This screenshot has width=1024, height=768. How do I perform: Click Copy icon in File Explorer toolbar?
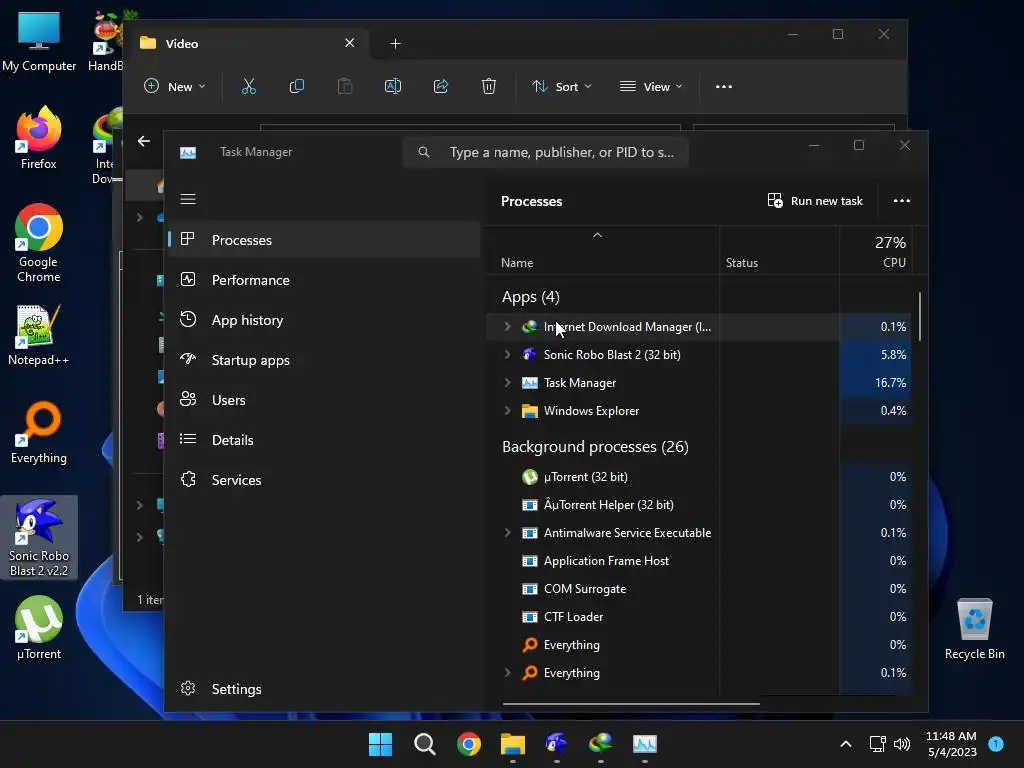point(296,86)
